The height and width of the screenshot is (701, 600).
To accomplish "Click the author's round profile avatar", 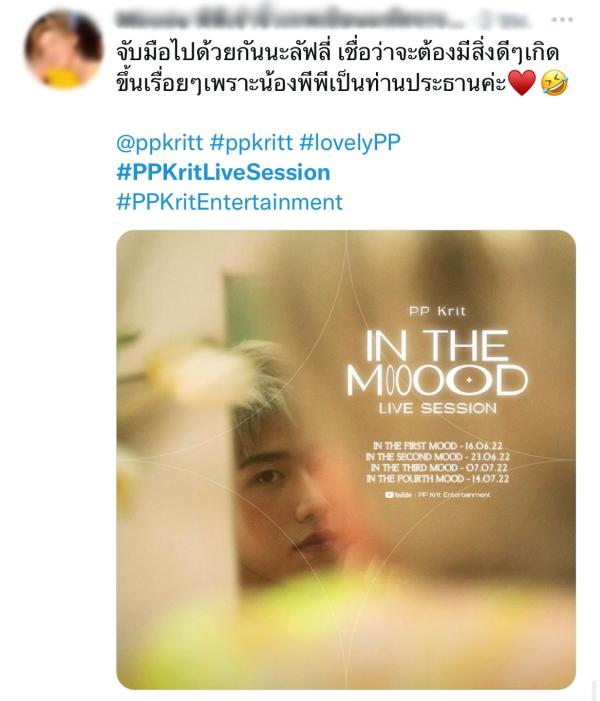I will pyautogui.click(x=63, y=50).
